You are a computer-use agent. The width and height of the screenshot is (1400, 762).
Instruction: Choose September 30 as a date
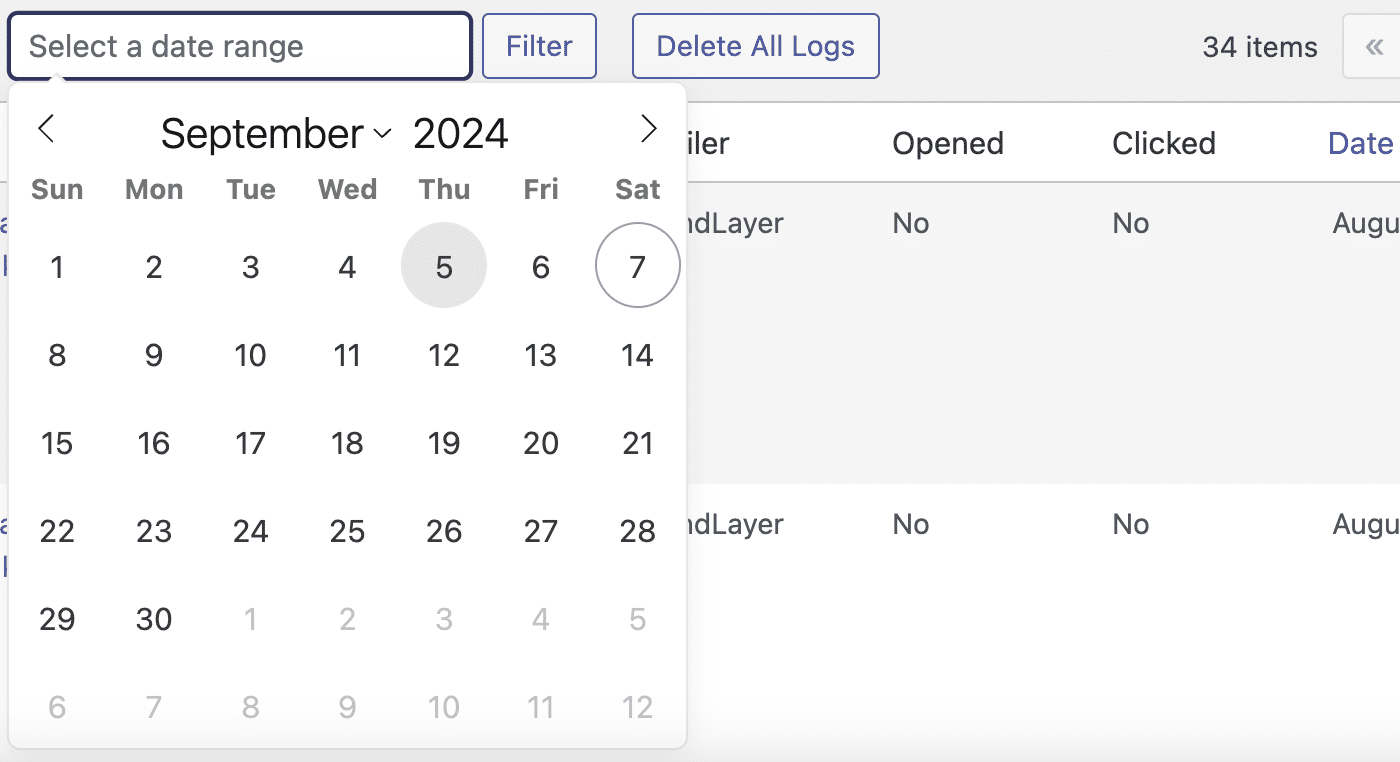[154, 619]
